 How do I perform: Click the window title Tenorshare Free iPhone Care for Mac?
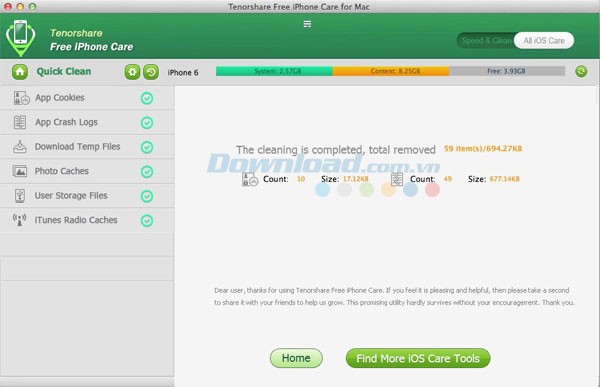click(299, 7)
